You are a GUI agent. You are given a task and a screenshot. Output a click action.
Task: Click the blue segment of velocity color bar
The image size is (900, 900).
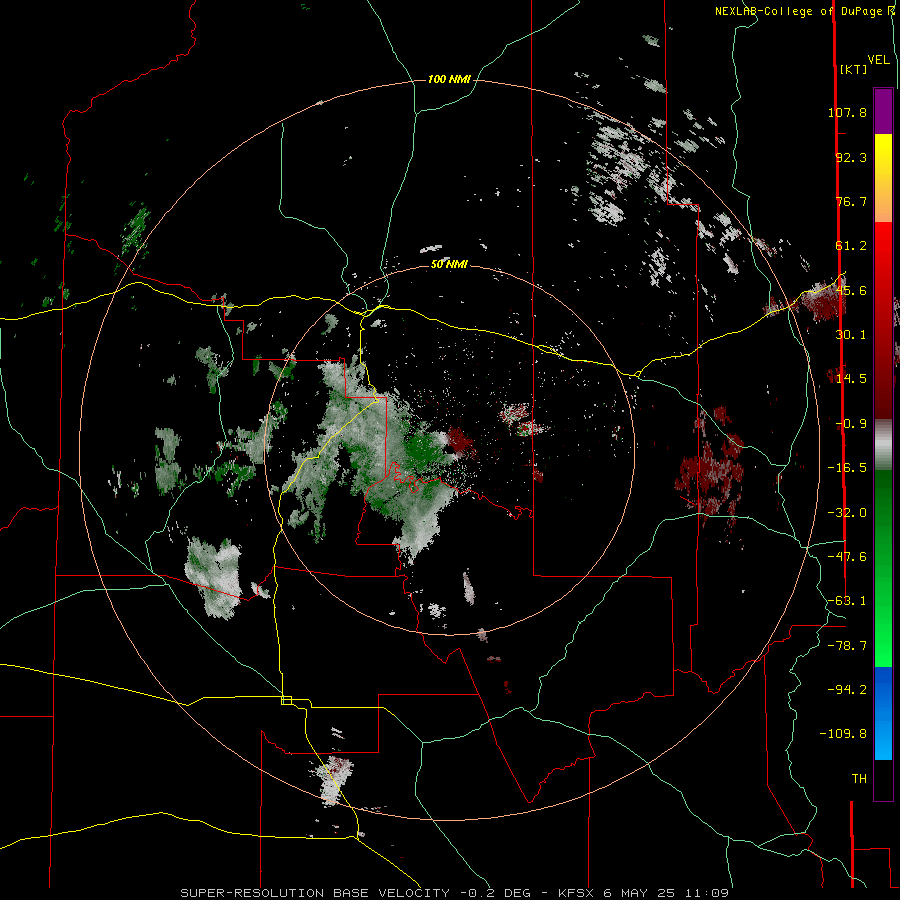pyautogui.click(x=883, y=713)
